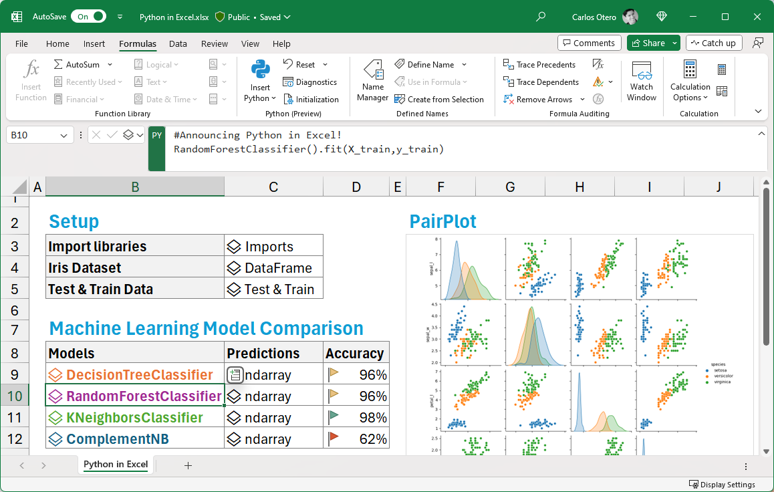Click the Import libraries cell

[135, 246]
